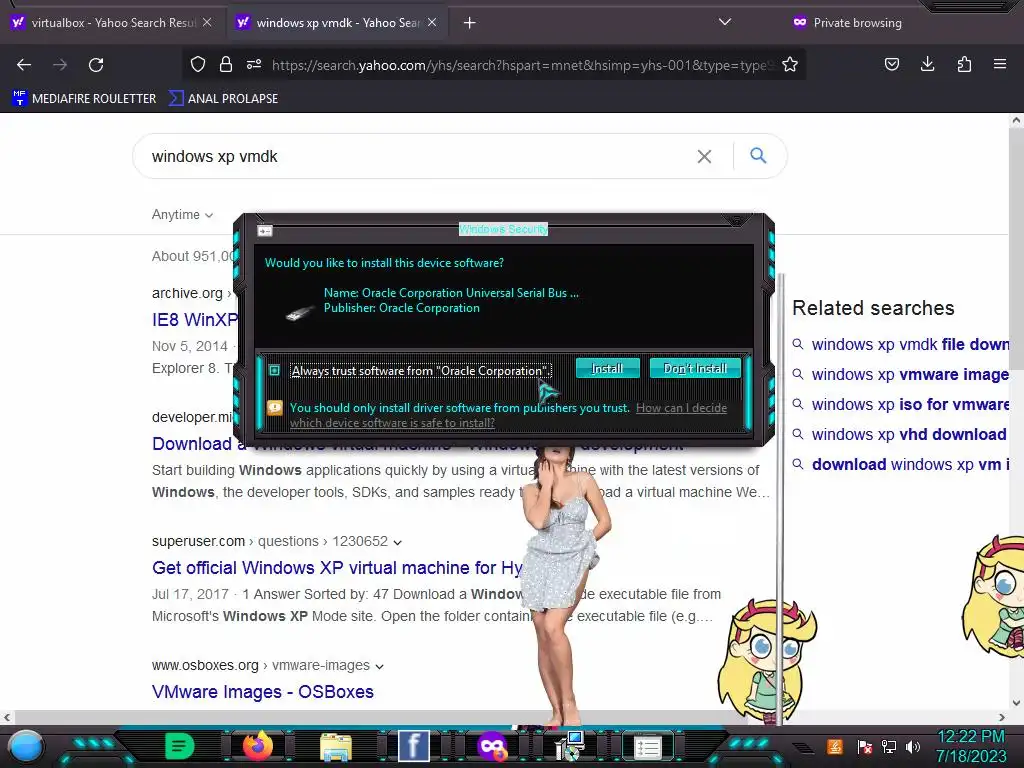This screenshot has height=768, width=1024.
Task: Reload the current page
Action: click(x=96, y=65)
